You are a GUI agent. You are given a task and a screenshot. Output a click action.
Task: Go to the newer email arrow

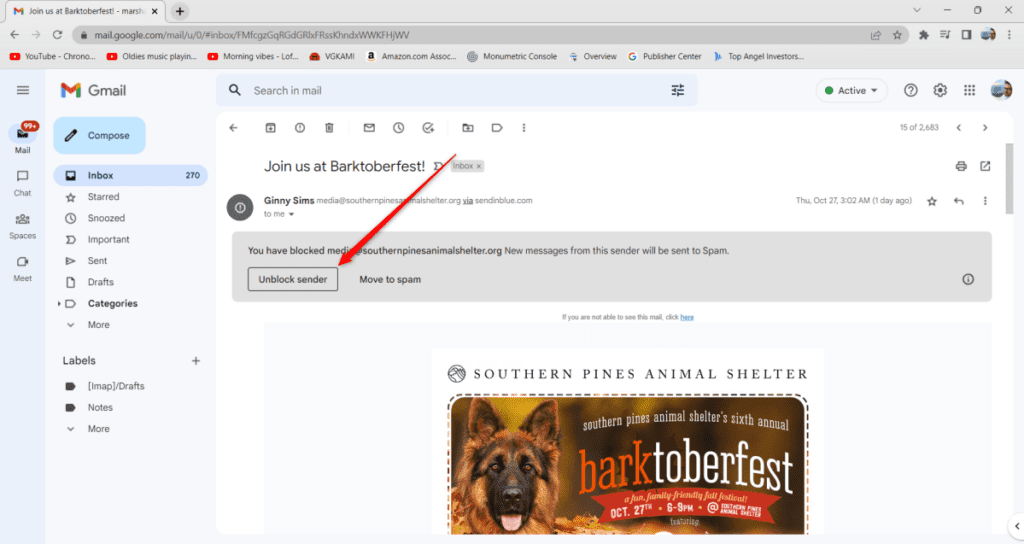[959, 128]
